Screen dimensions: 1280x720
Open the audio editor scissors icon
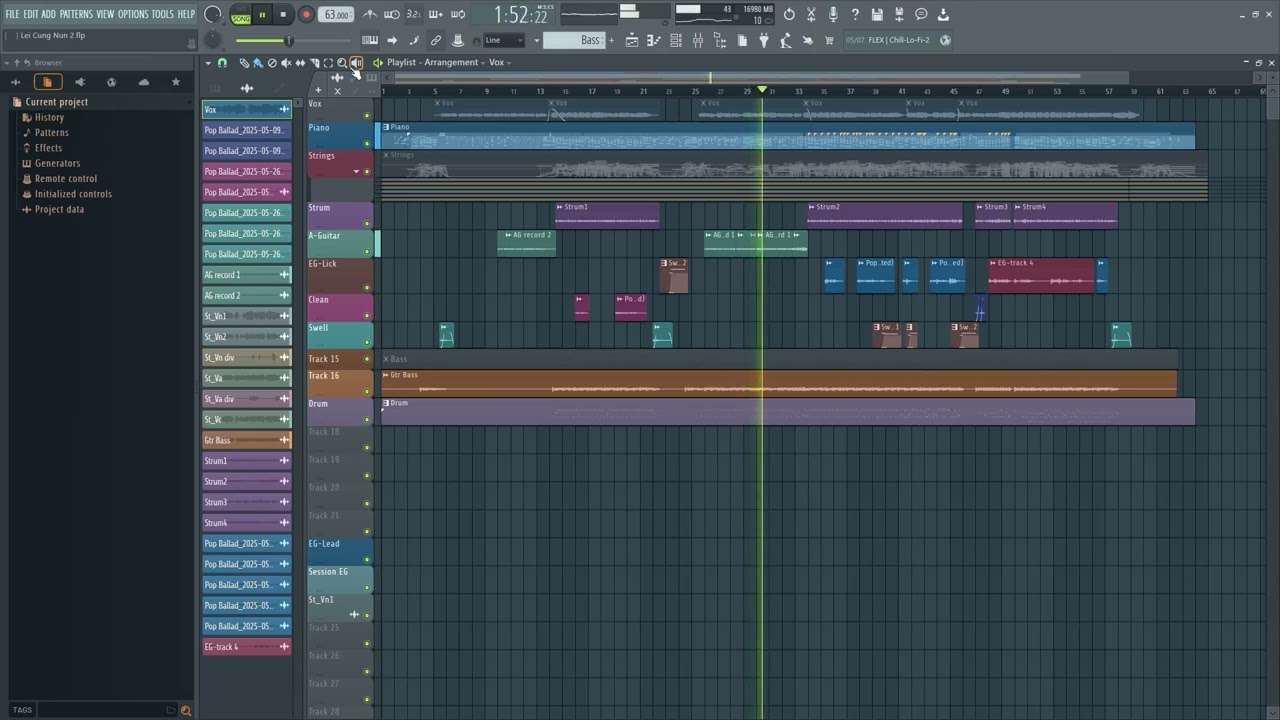tap(811, 14)
